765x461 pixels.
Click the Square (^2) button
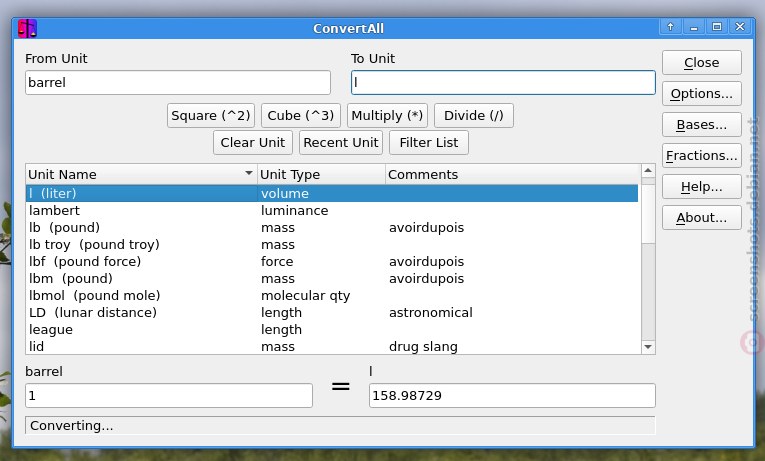[211, 116]
